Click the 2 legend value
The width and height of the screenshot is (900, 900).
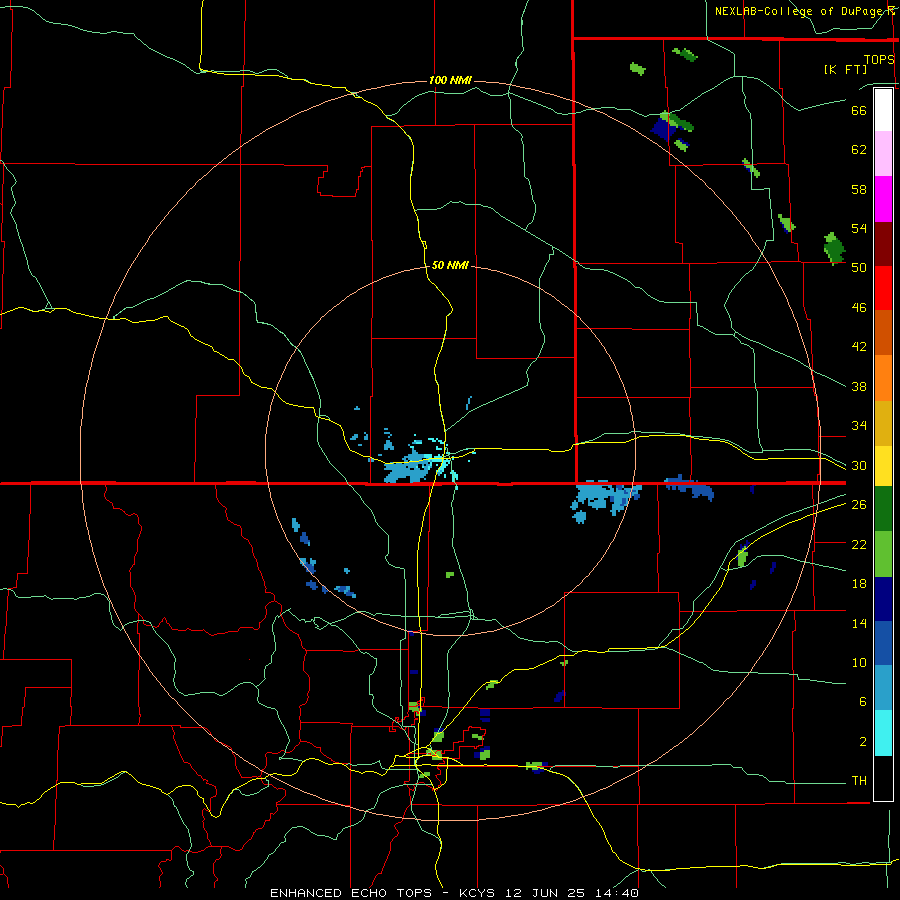(863, 742)
